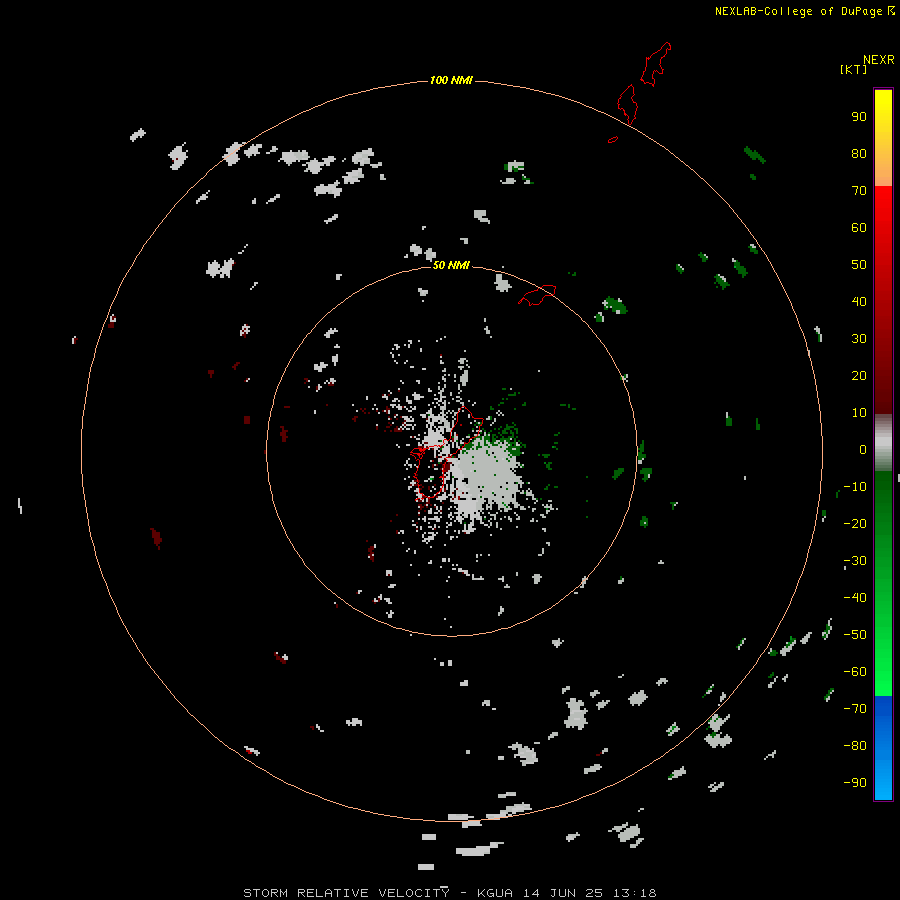The height and width of the screenshot is (900, 900).
Task: Click the blue bottom segment of color bar
Action: 883,748
